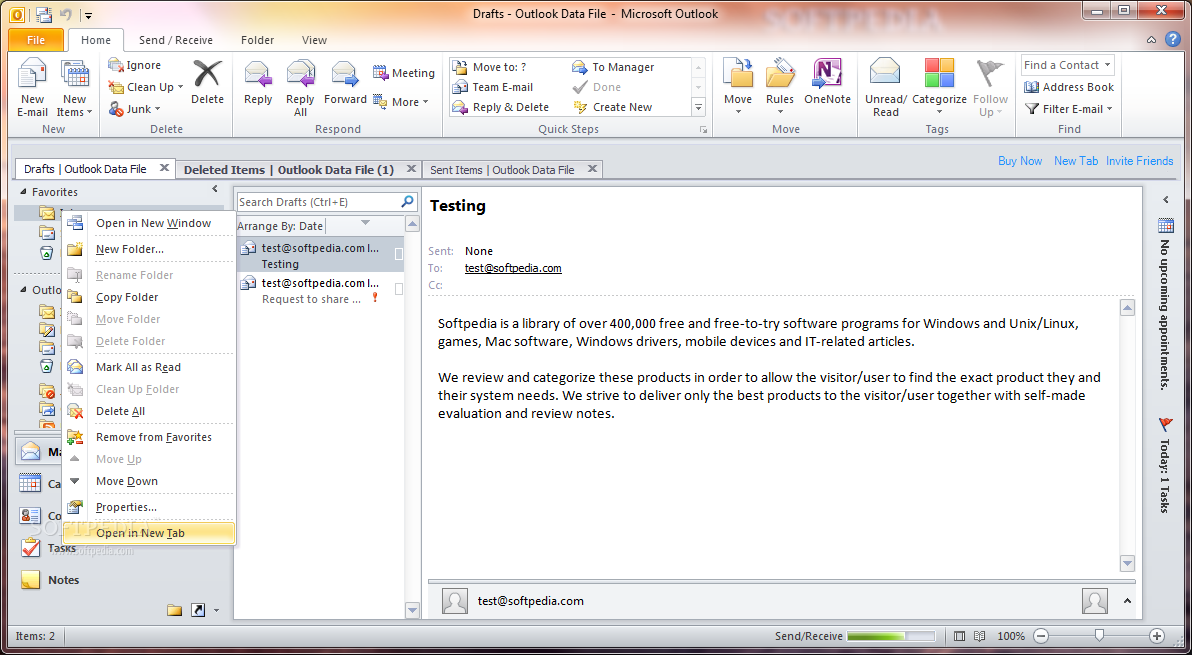
Task: Collapse the Favorites section
Action: coord(24,192)
